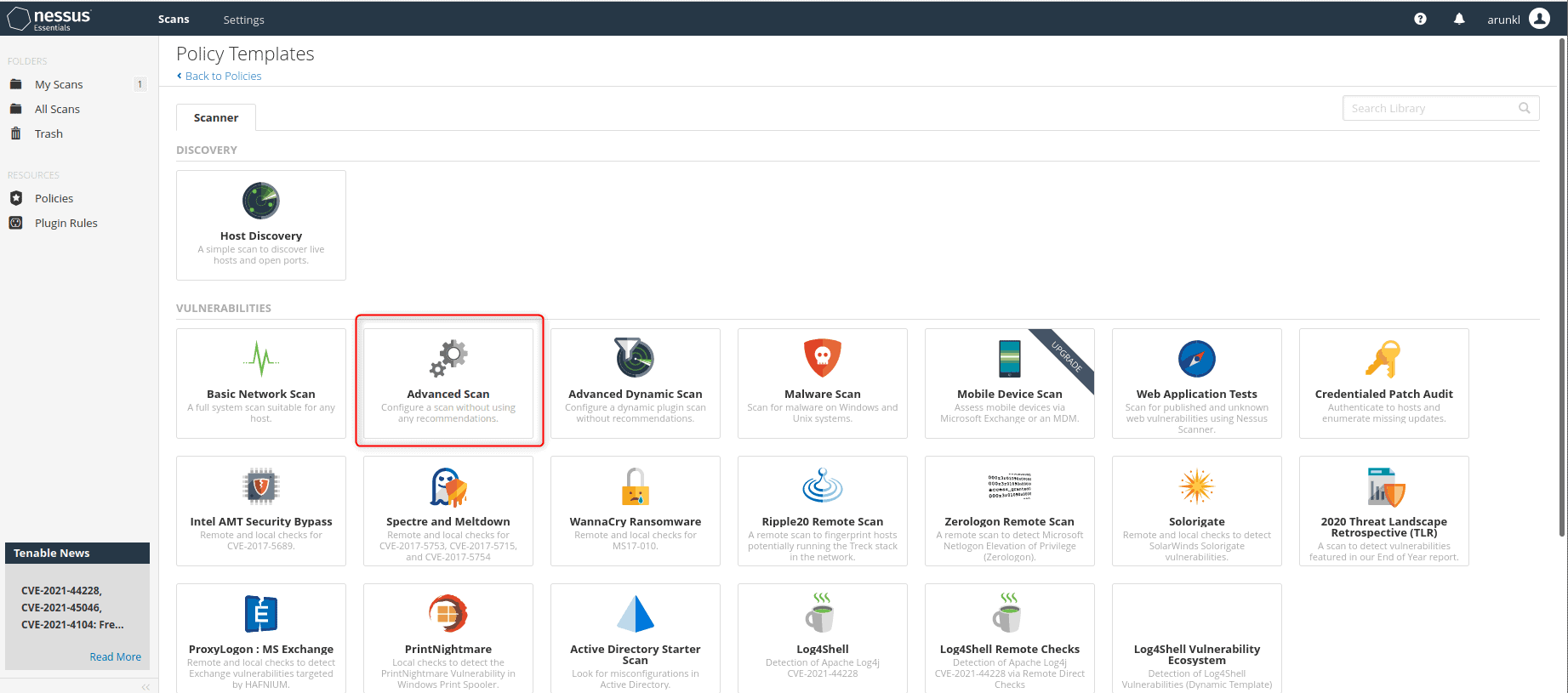This screenshot has height=693, width=1568.
Task: Choose the Credentialed Patch Audit key icon
Action: click(1383, 359)
